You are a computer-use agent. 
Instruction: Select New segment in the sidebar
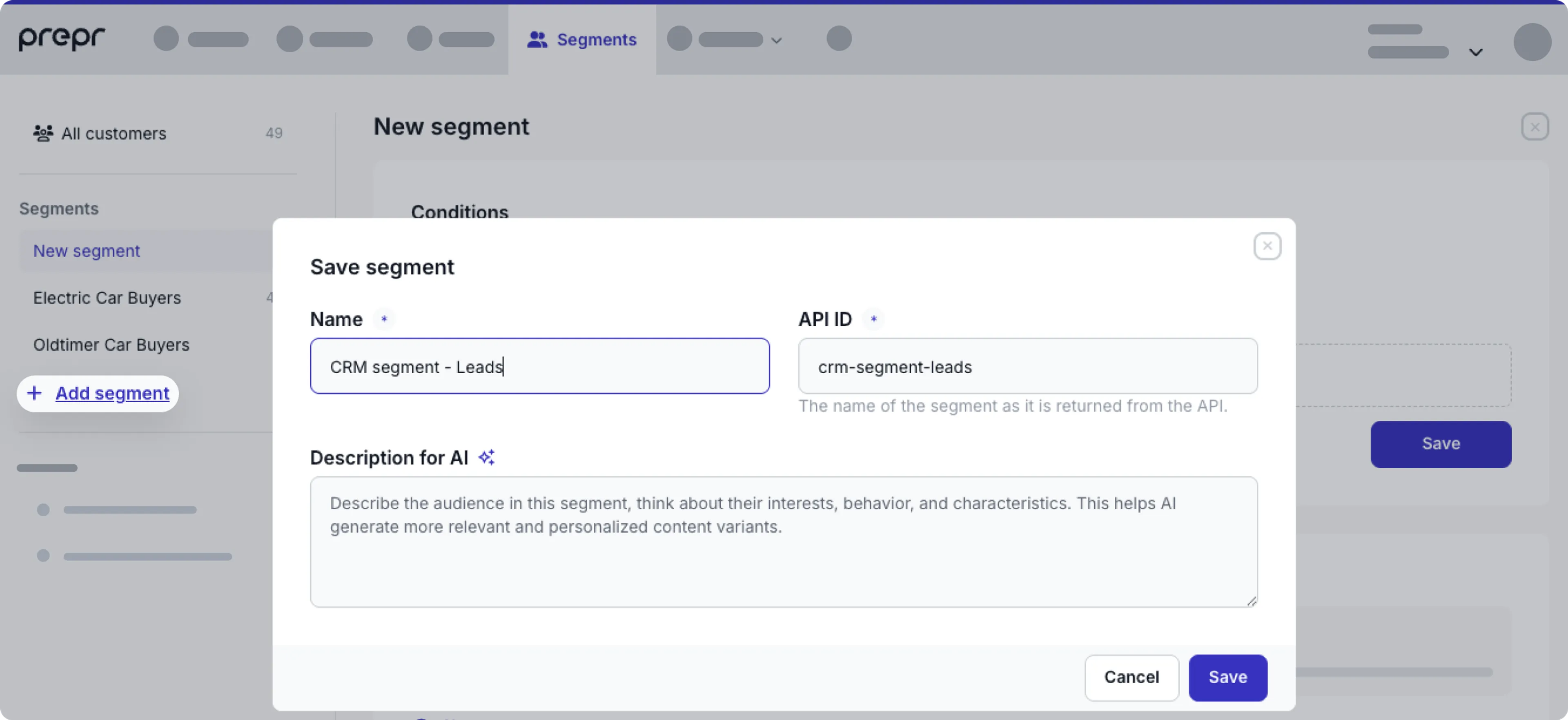pyautogui.click(x=87, y=250)
